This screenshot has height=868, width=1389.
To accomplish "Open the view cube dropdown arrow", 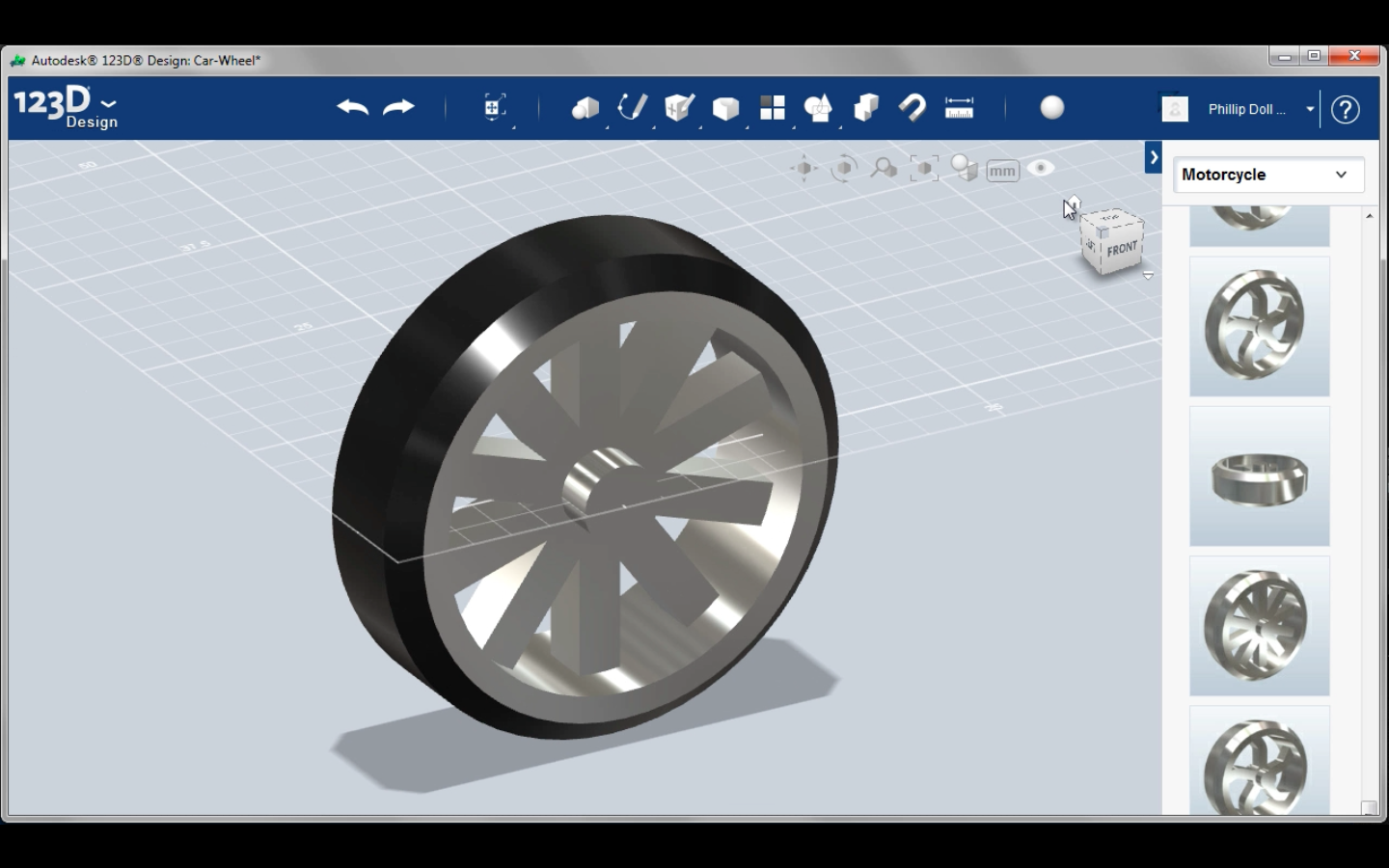I will [1148, 276].
